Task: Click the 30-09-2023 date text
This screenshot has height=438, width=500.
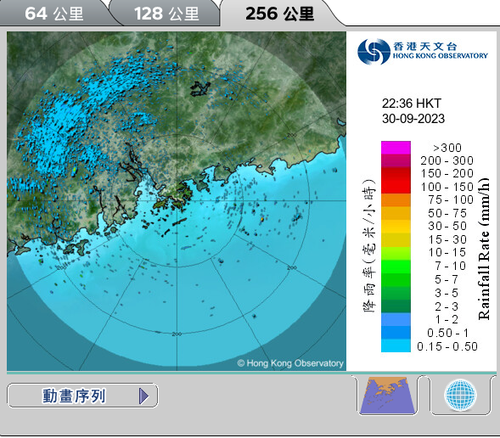Action: point(413,119)
